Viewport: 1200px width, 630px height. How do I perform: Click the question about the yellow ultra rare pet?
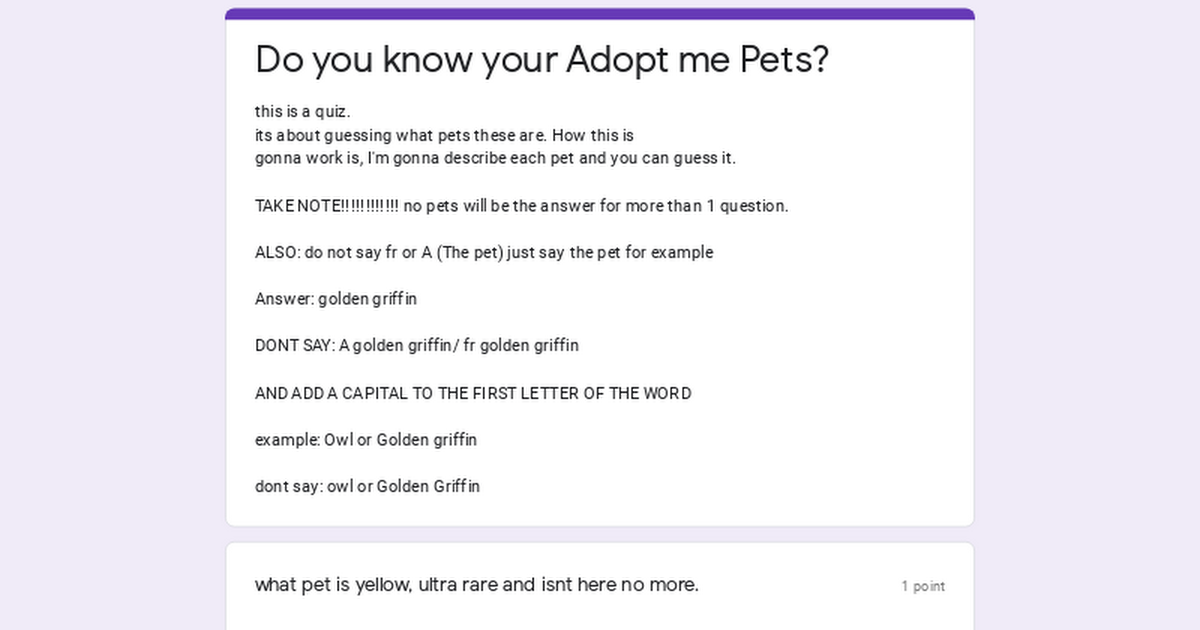[x=477, y=585]
